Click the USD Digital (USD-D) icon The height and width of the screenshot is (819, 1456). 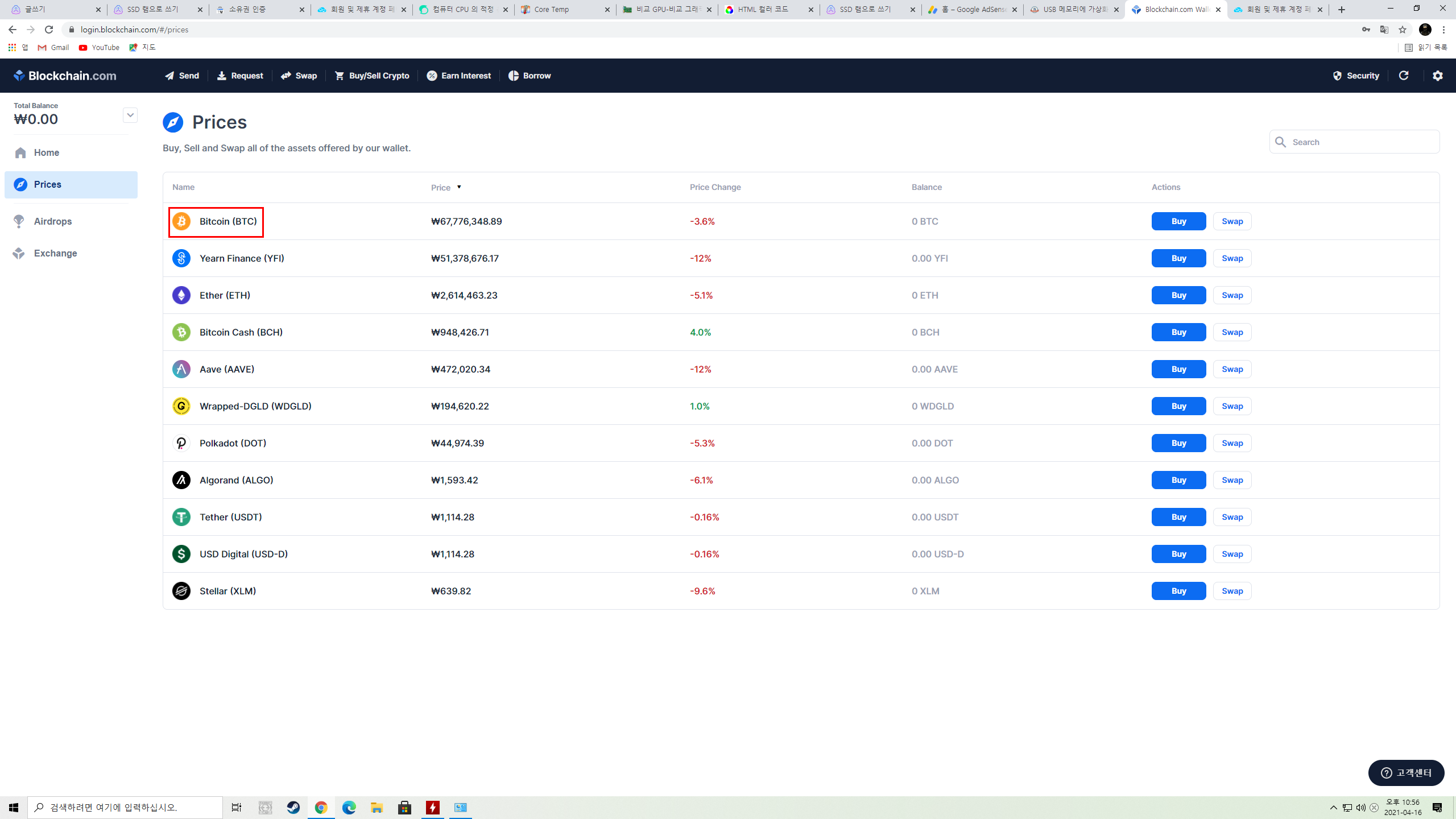click(181, 554)
